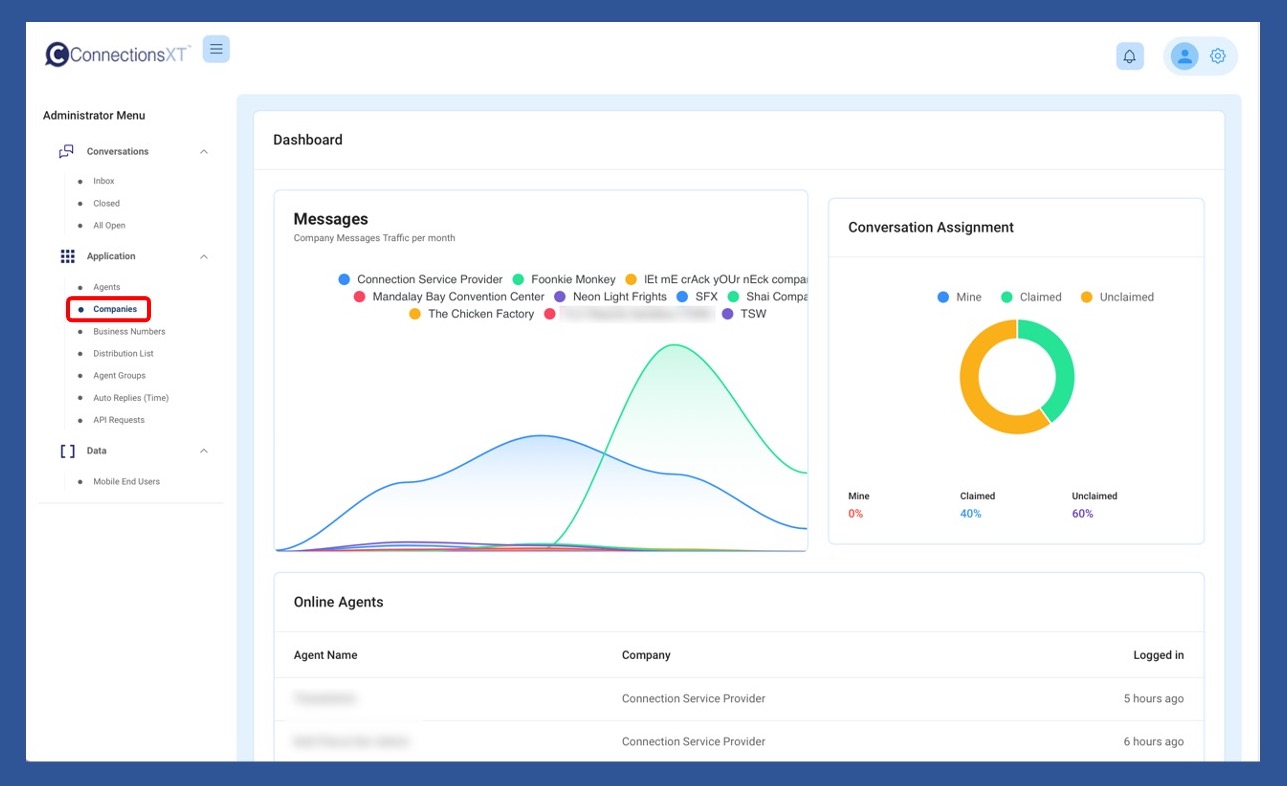Toggle Connection Service Provider legend item
1287x786 pixels.
[420, 280]
